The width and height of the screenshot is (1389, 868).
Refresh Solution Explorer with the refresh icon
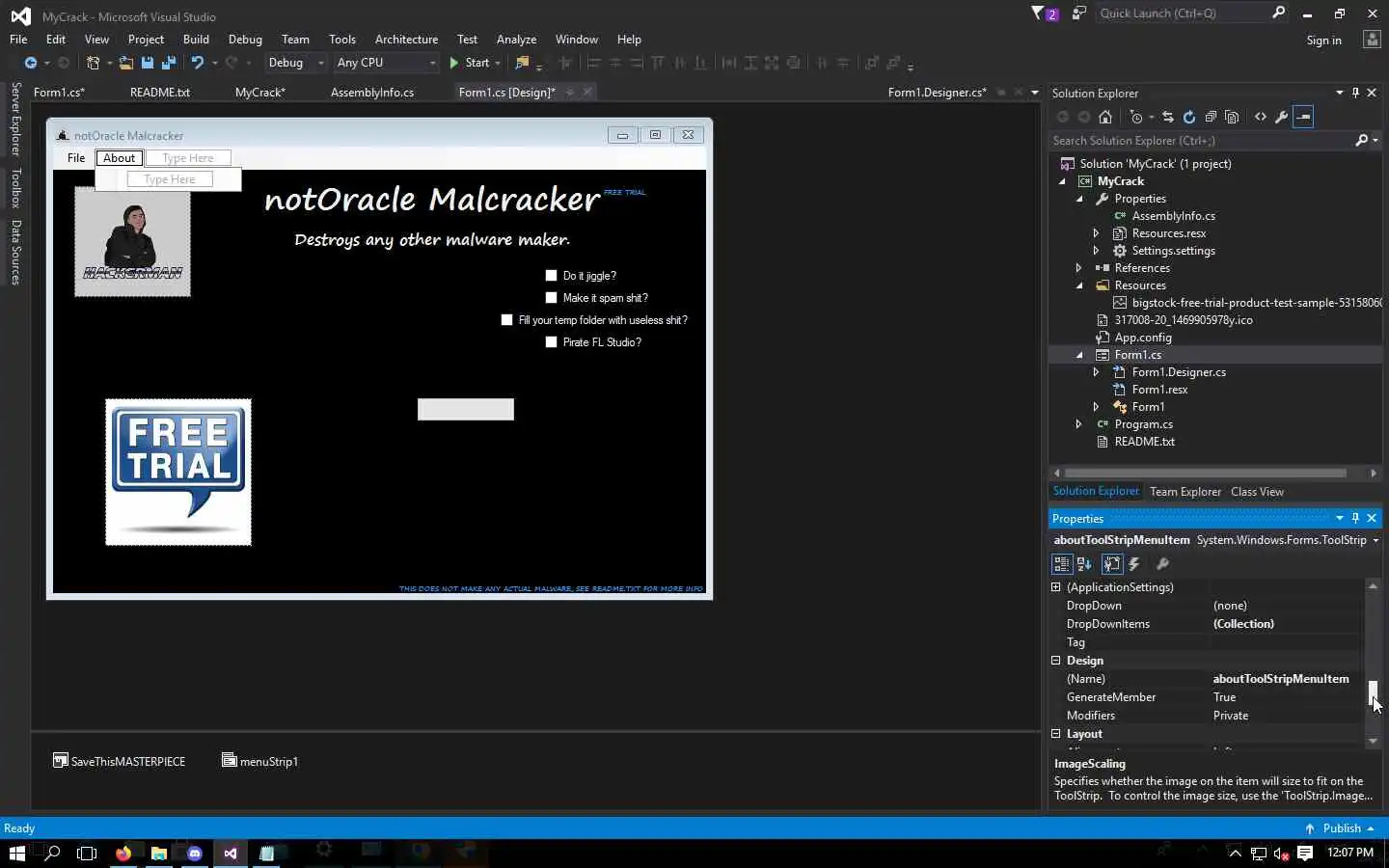1189,117
